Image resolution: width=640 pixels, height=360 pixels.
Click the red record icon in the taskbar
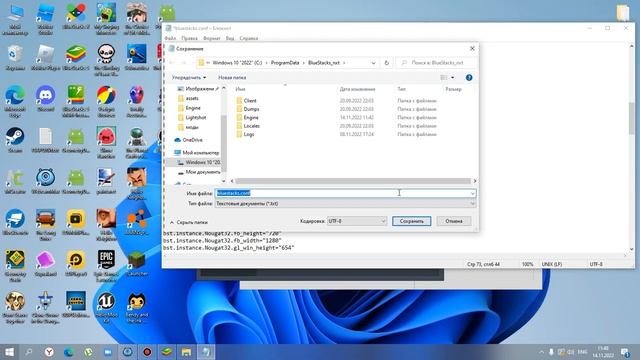147,352
